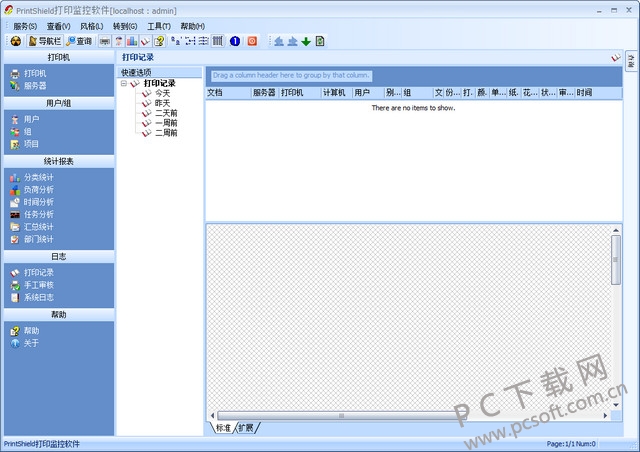The width and height of the screenshot is (640, 452).
Task: Click the red square stop icon
Action: 252,41
